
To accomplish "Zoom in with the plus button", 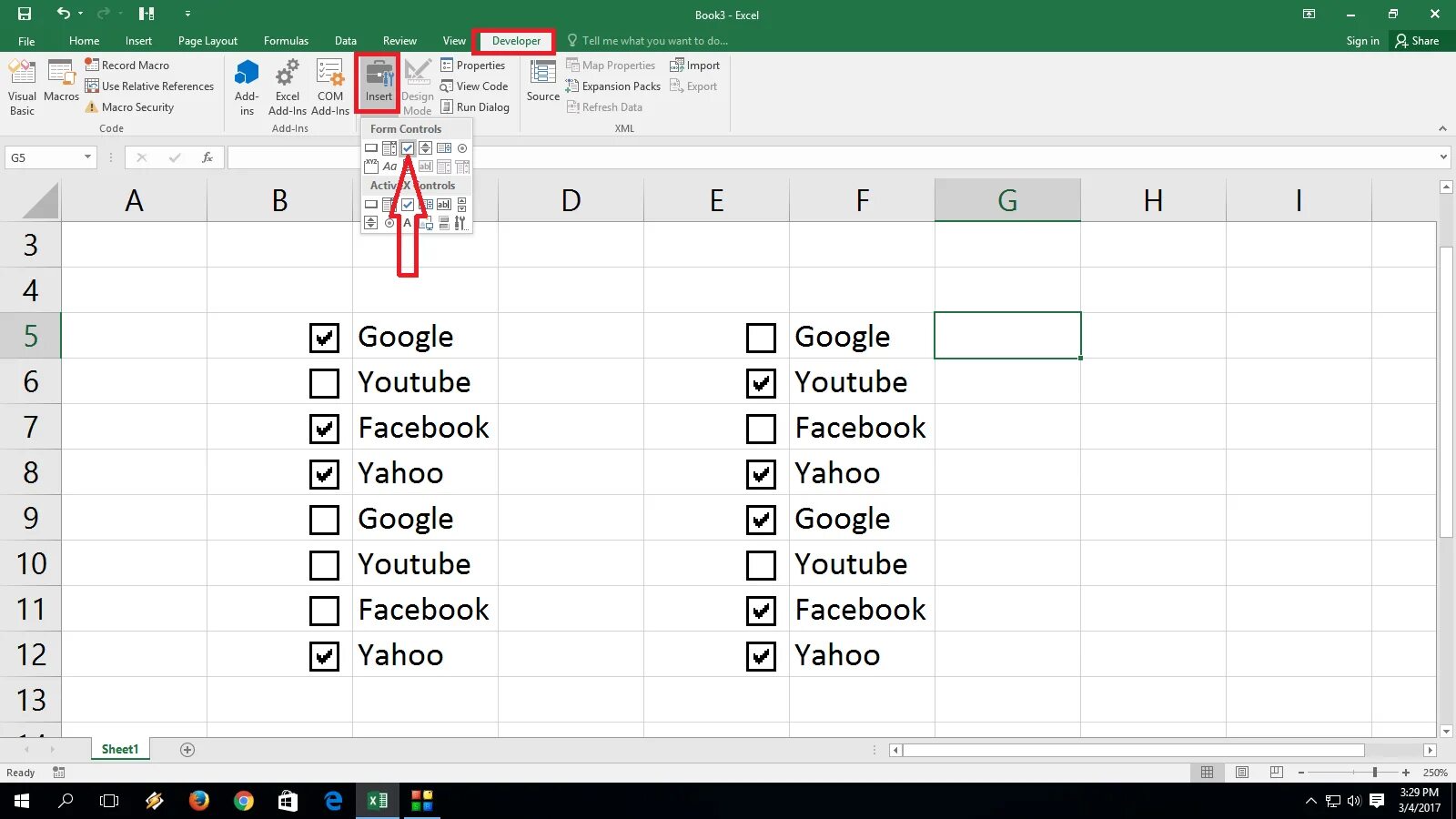I will point(1406,773).
